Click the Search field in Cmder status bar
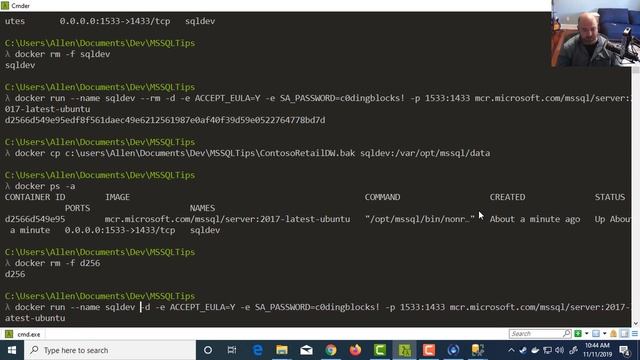 [540, 334]
